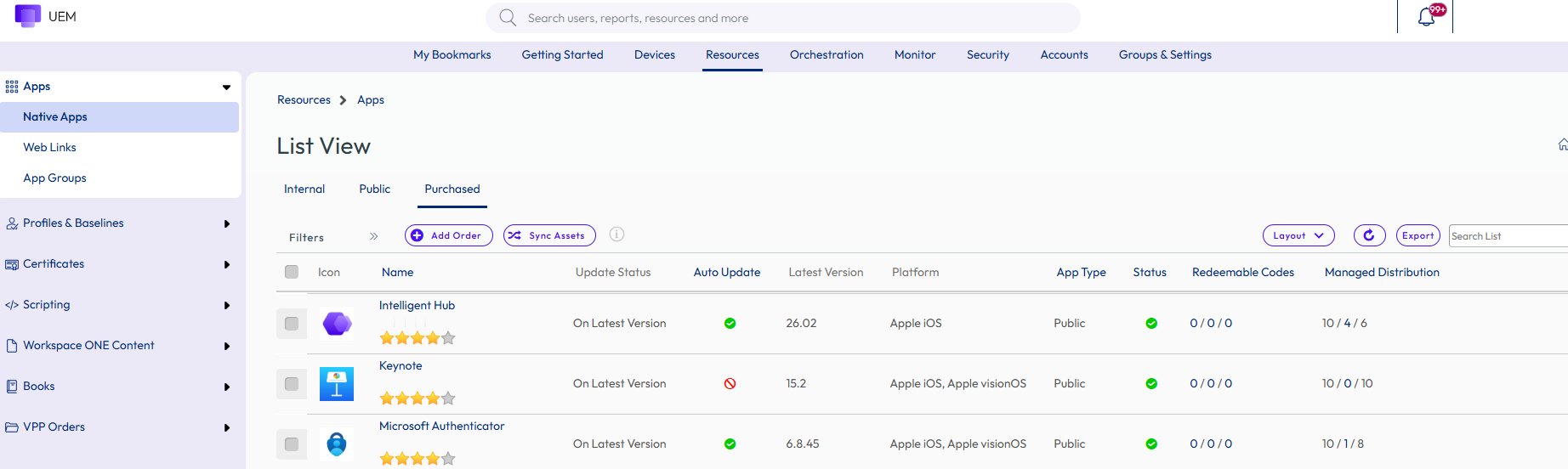Collapse the Apps sidebar section arrow
Screen dimensions: 1568x469
click(x=226, y=87)
